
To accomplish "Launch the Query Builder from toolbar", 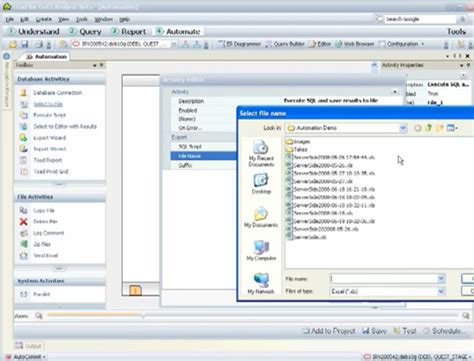I will click(x=285, y=44).
